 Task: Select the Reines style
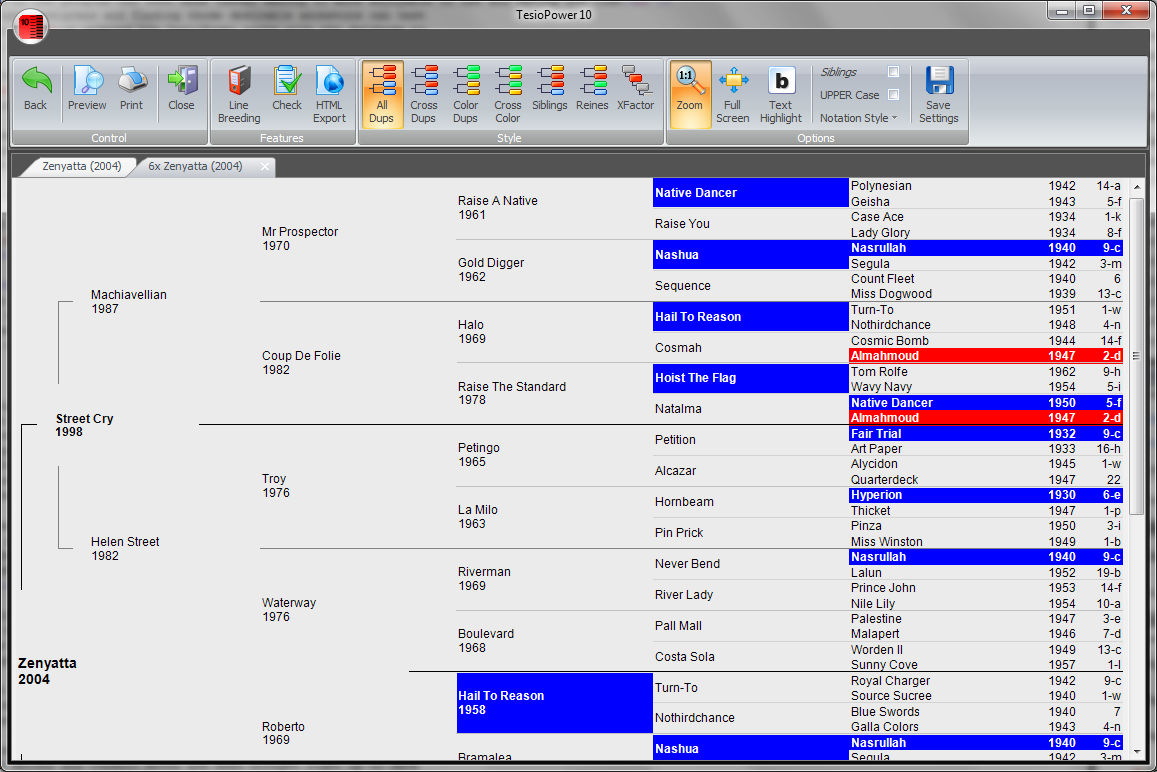point(592,89)
